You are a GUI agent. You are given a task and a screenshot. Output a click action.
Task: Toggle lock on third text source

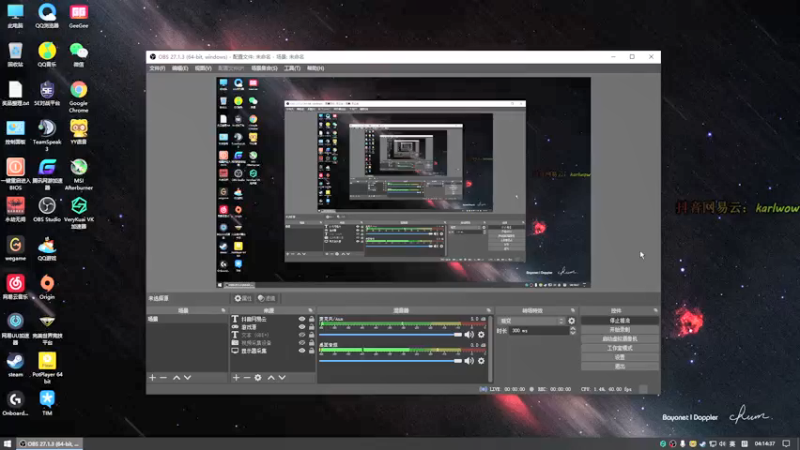[x=311, y=335]
